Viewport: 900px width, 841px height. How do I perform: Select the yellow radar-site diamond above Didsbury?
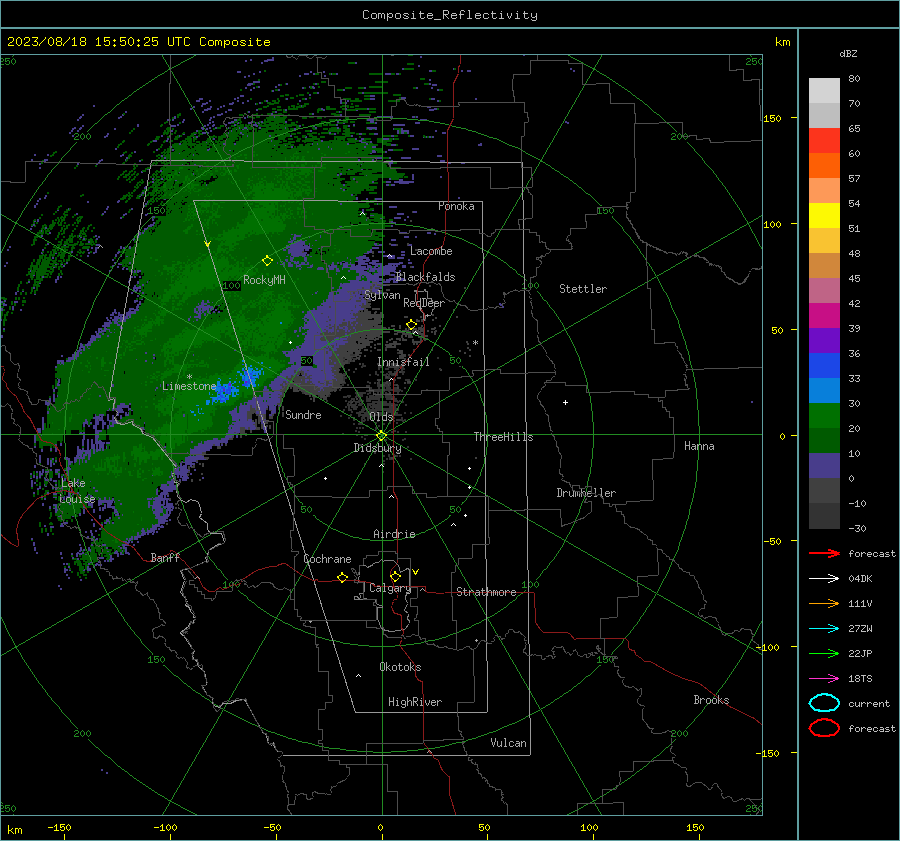[382, 436]
